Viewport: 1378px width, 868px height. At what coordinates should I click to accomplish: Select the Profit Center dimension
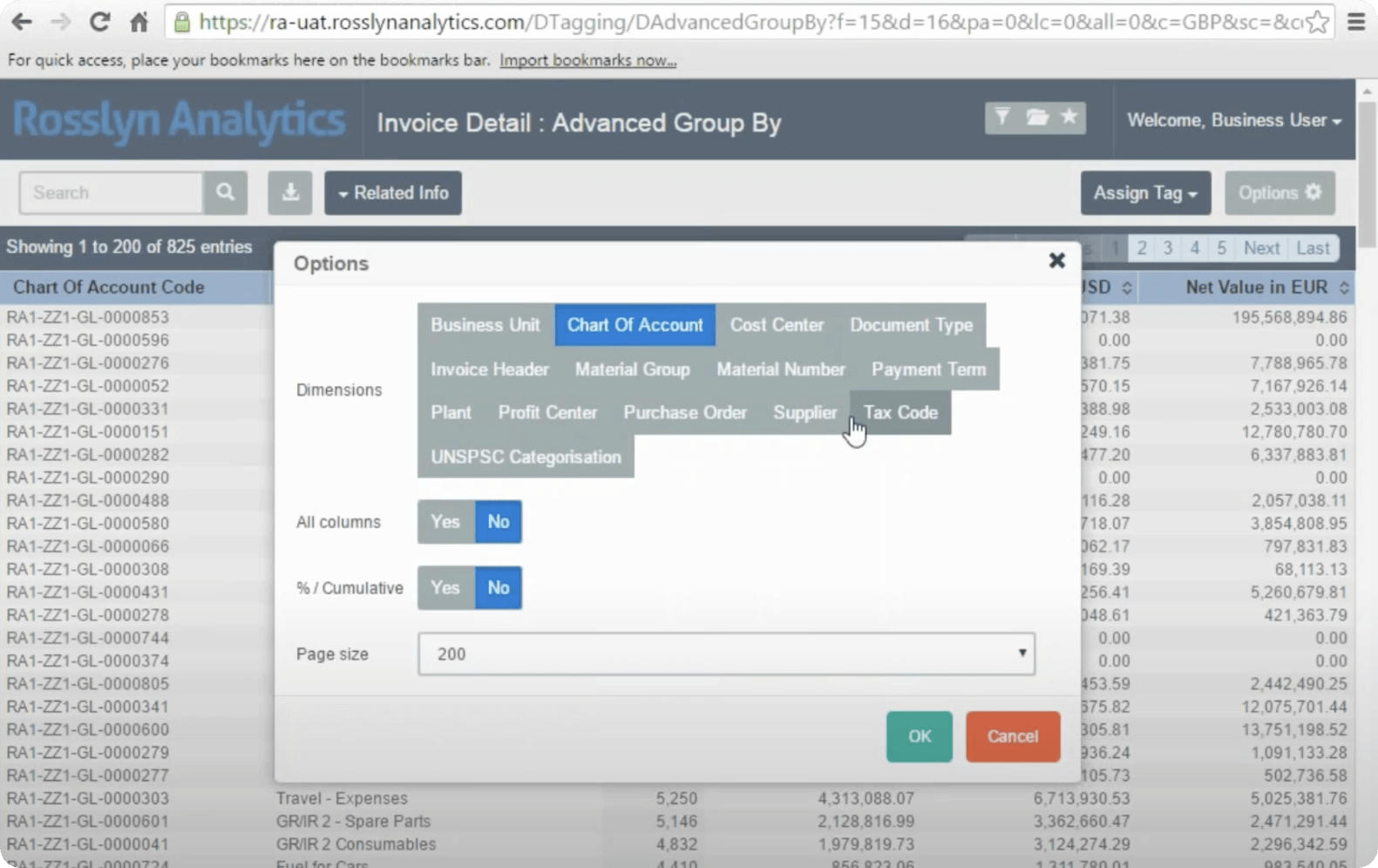(547, 412)
